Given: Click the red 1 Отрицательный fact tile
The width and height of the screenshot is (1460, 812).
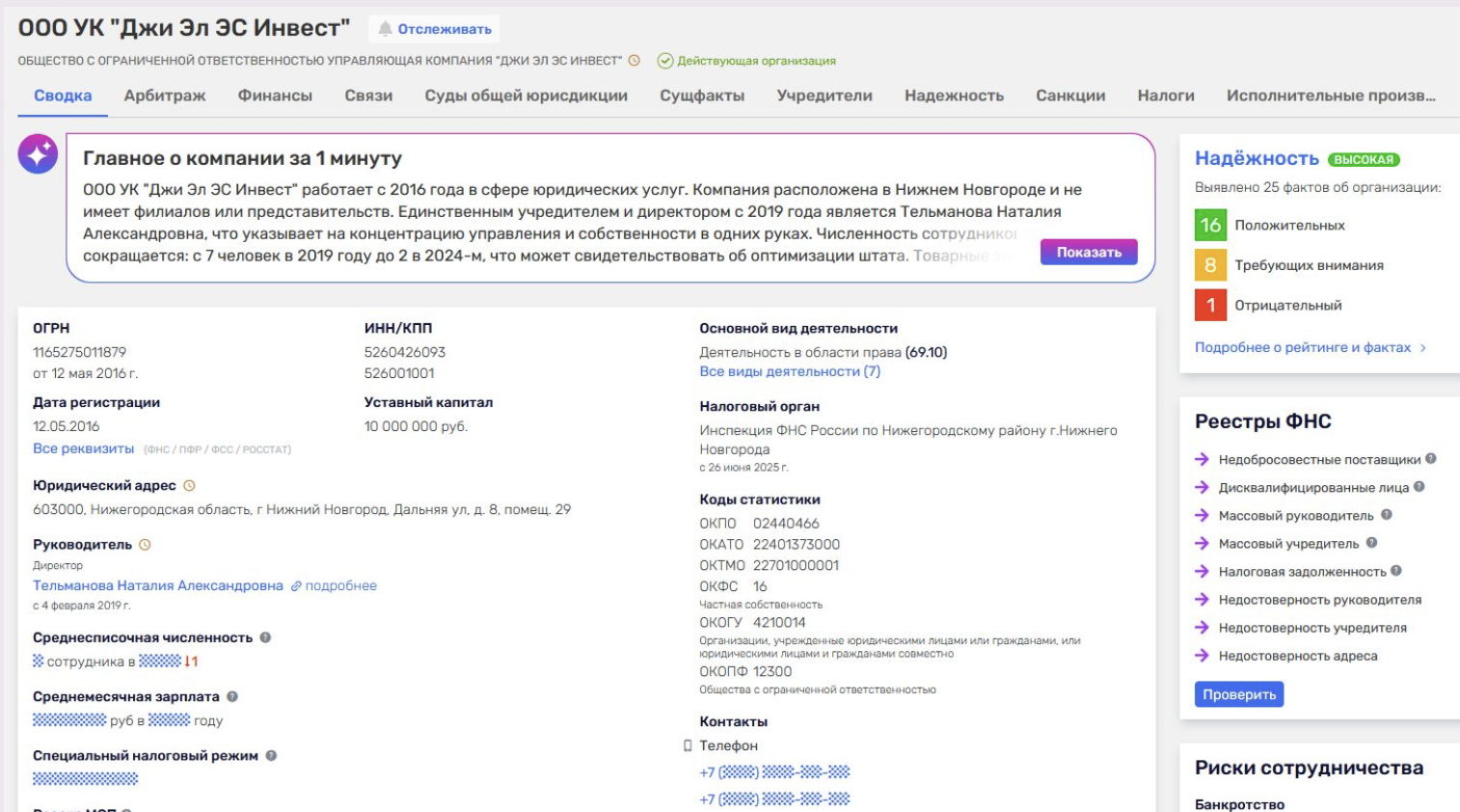Looking at the screenshot, I should (1211, 305).
